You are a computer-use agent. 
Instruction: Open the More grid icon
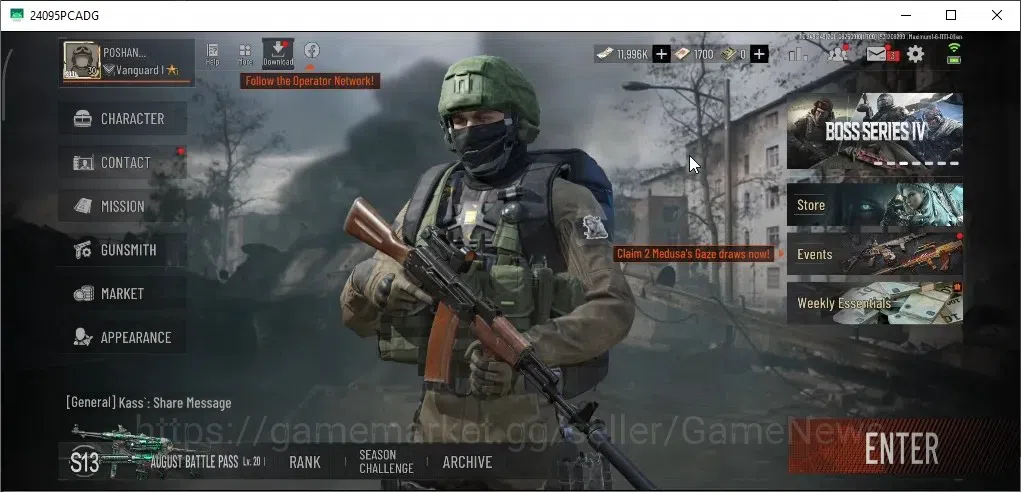coord(245,54)
